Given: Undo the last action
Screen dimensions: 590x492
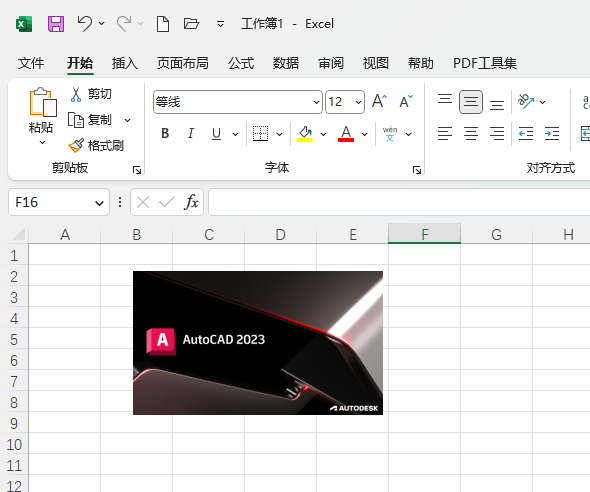Looking at the screenshot, I should (84, 24).
